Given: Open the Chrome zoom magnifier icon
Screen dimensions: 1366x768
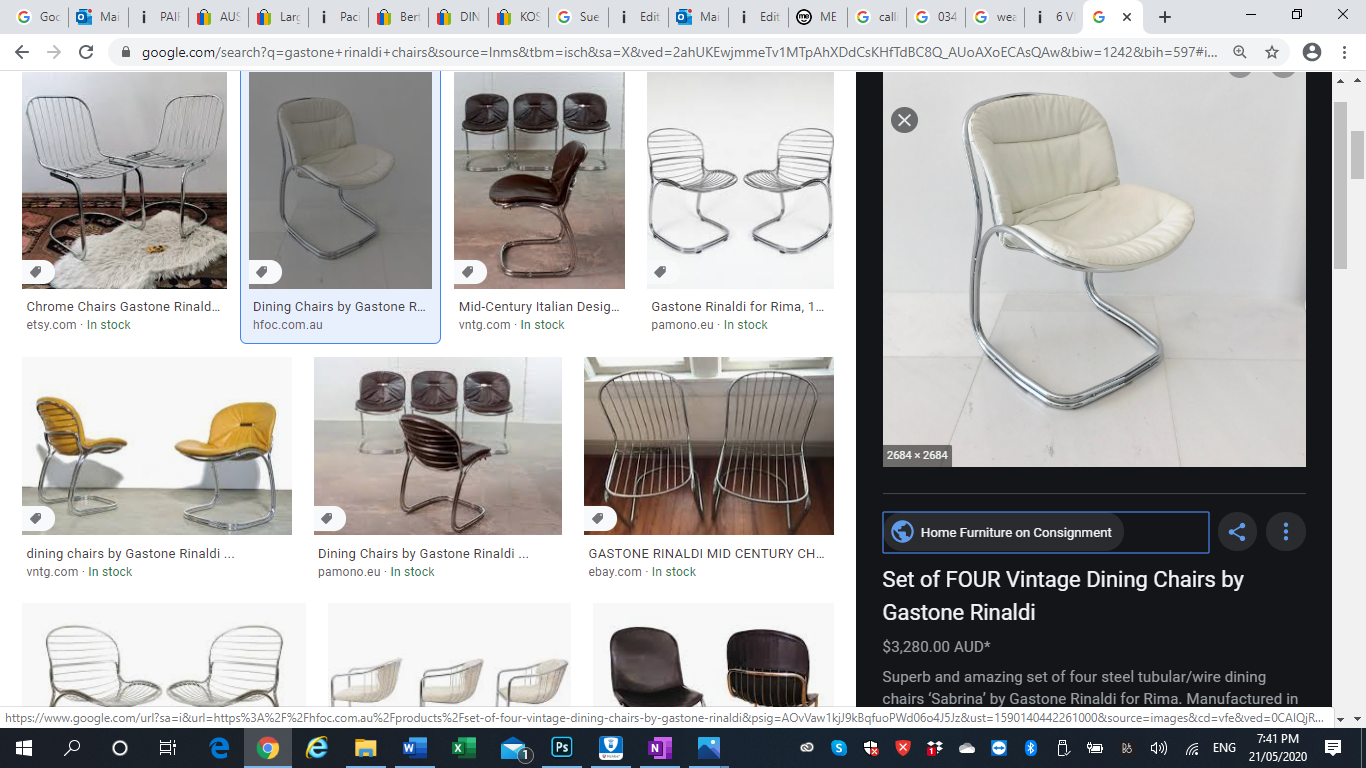Looking at the screenshot, I should click(x=1240, y=52).
